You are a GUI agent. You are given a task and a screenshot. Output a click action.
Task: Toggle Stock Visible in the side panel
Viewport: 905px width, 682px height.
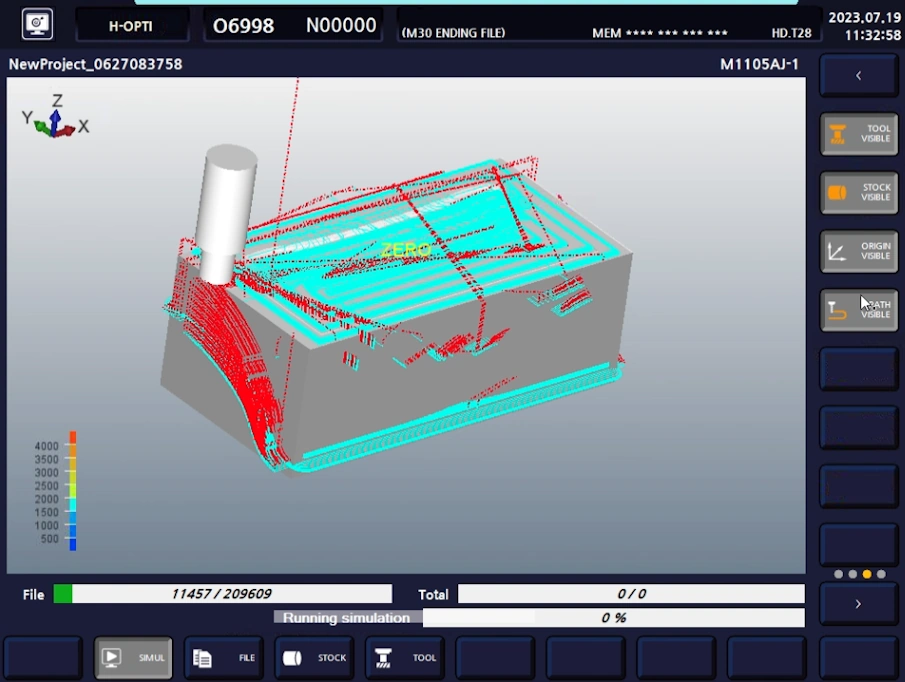pos(859,193)
